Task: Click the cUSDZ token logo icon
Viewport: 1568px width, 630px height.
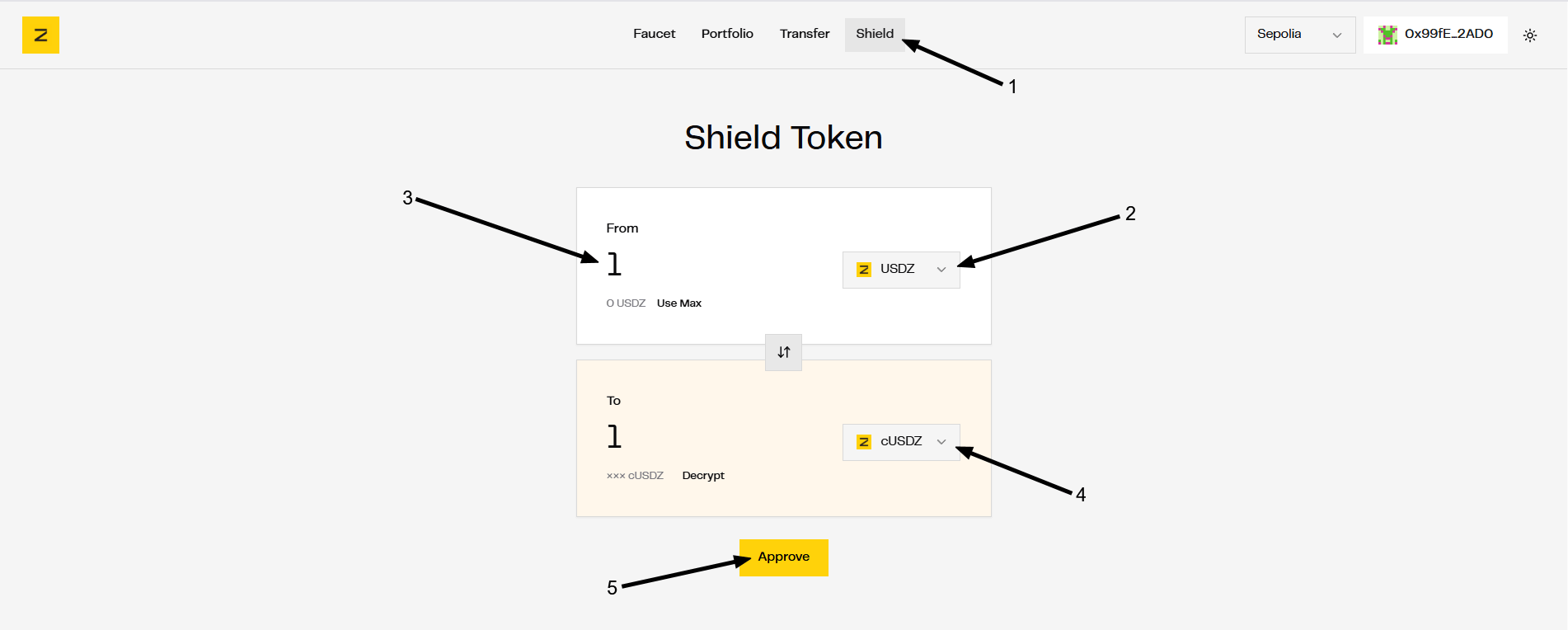Action: point(864,442)
